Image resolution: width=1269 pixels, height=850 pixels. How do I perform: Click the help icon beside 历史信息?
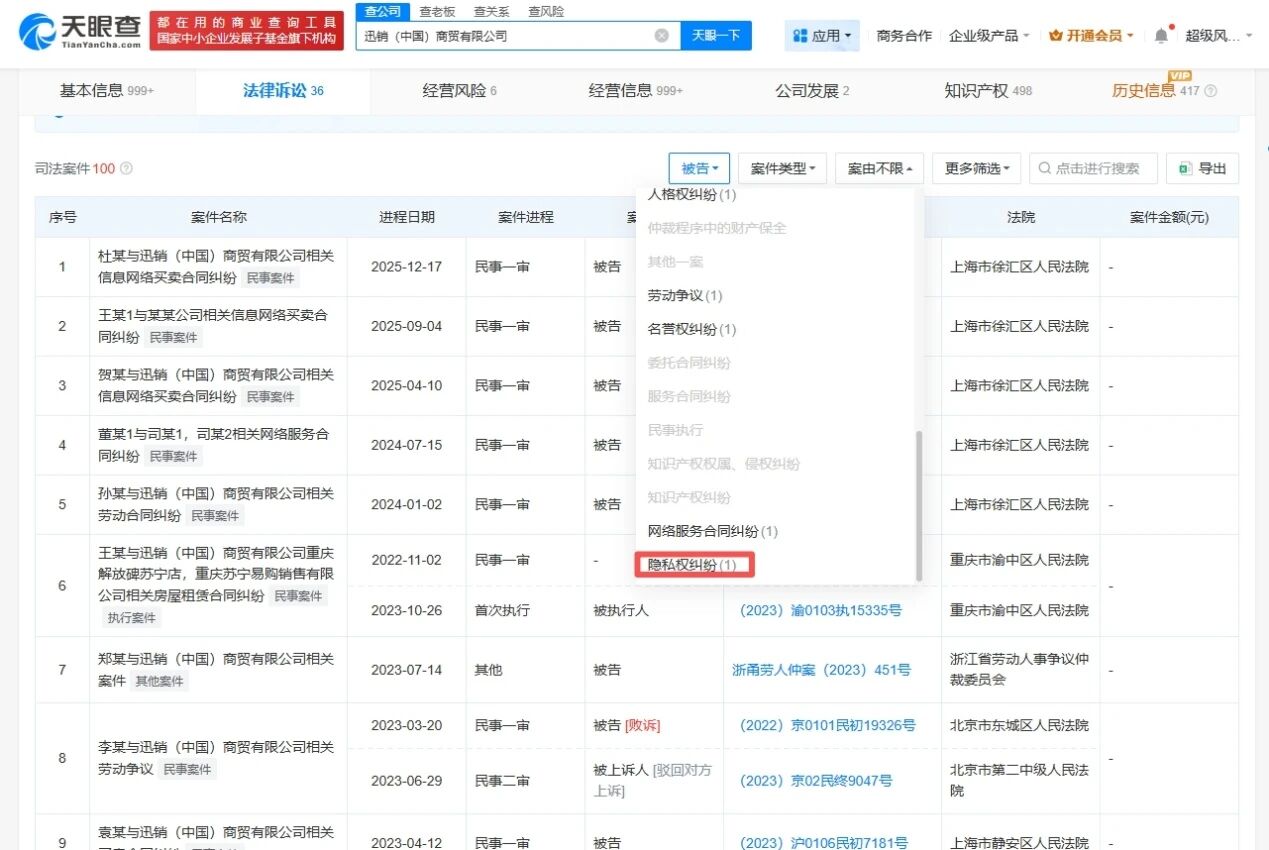click(1211, 91)
